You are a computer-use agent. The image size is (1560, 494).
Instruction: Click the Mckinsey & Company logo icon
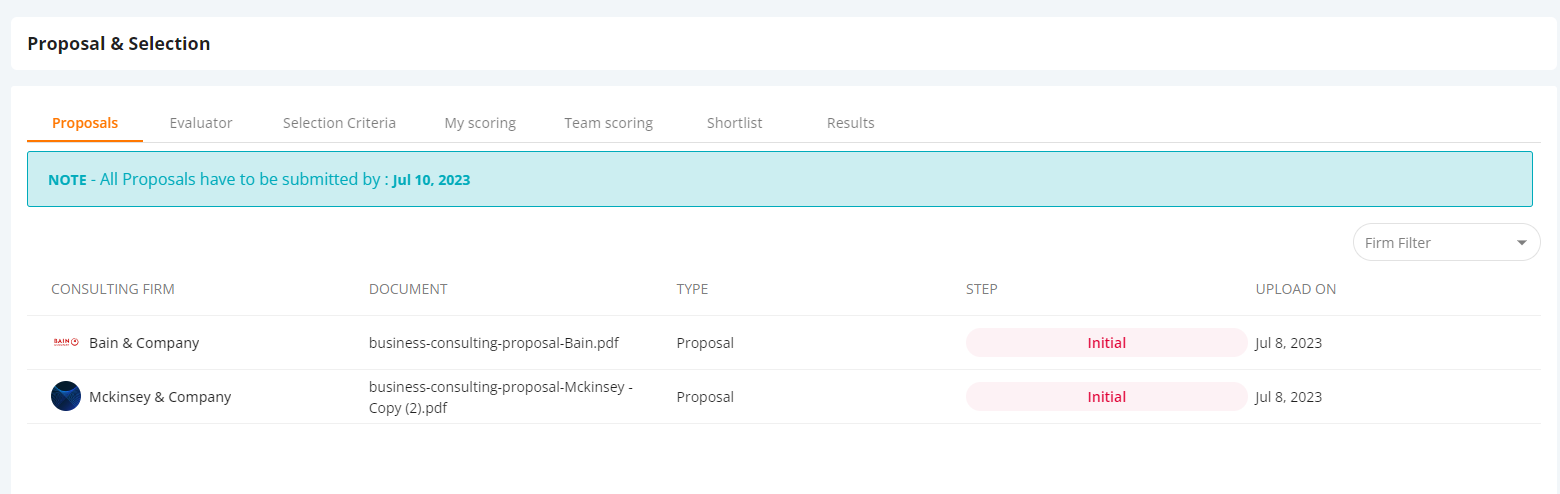click(66, 396)
